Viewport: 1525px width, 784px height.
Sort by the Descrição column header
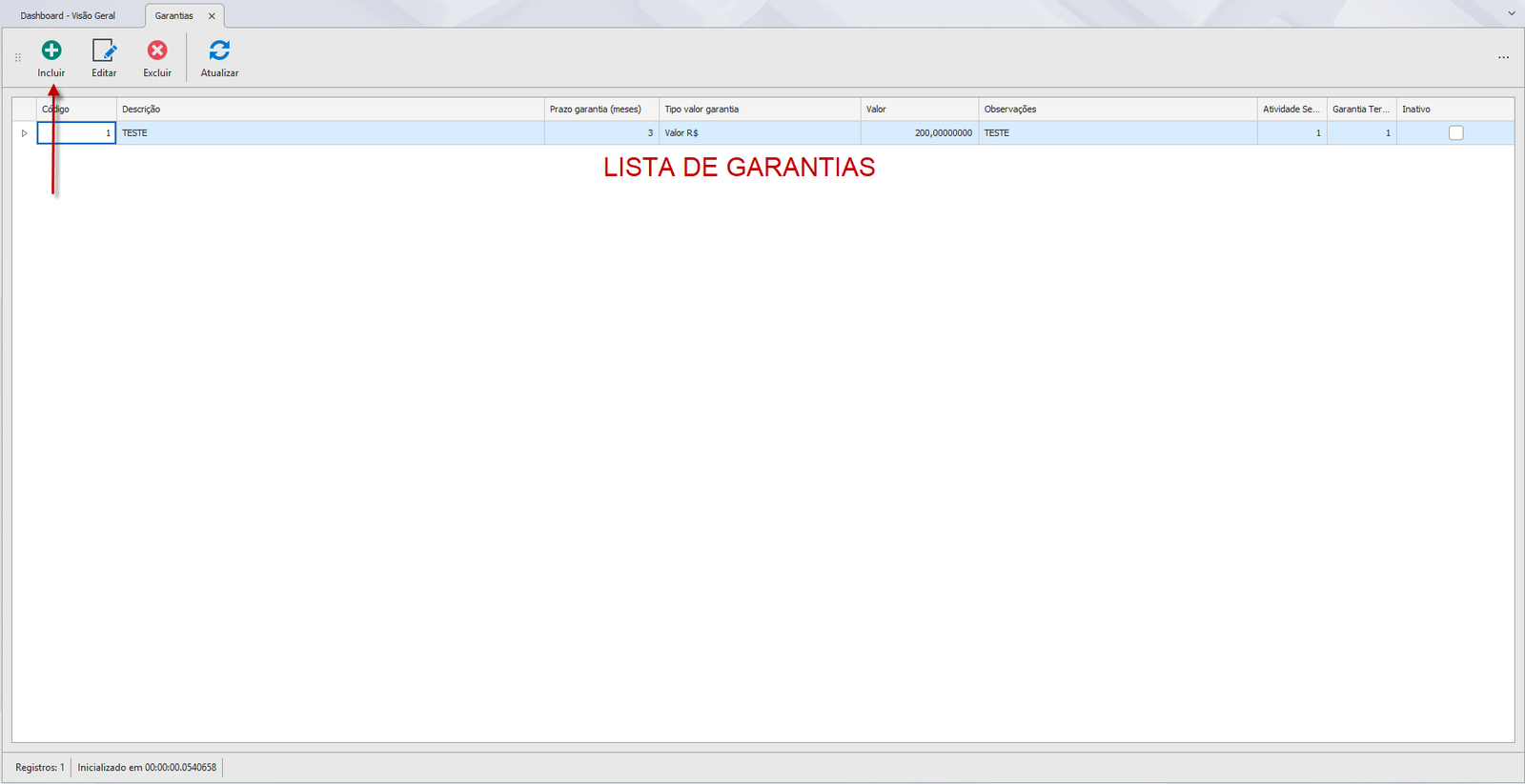coord(330,110)
